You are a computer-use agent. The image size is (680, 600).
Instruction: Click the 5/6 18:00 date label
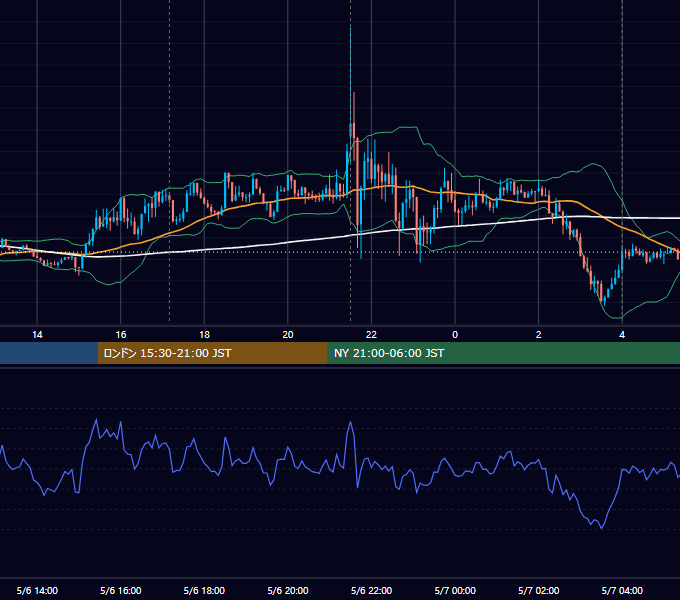(204, 590)
